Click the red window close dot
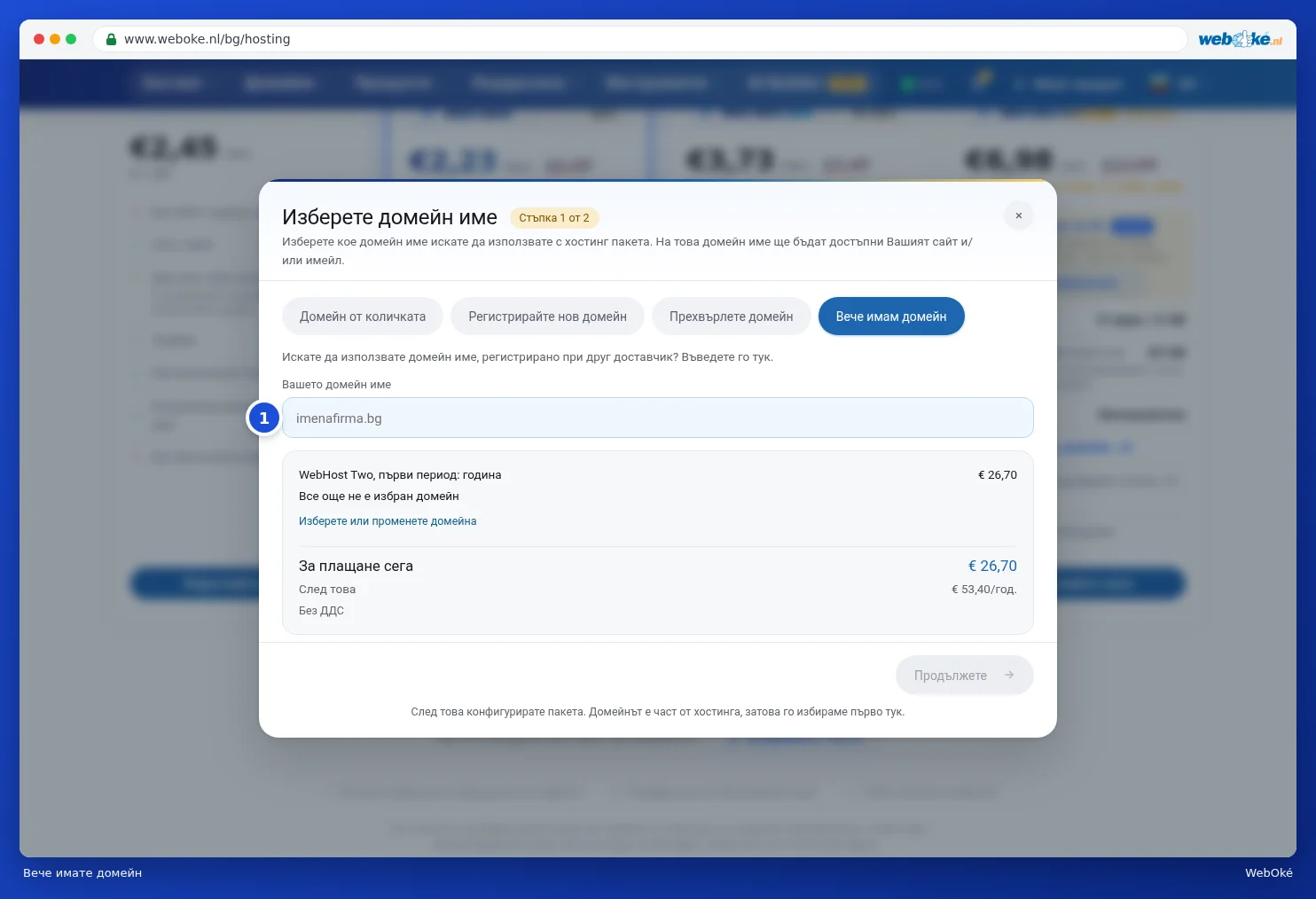 coord(39,39)
